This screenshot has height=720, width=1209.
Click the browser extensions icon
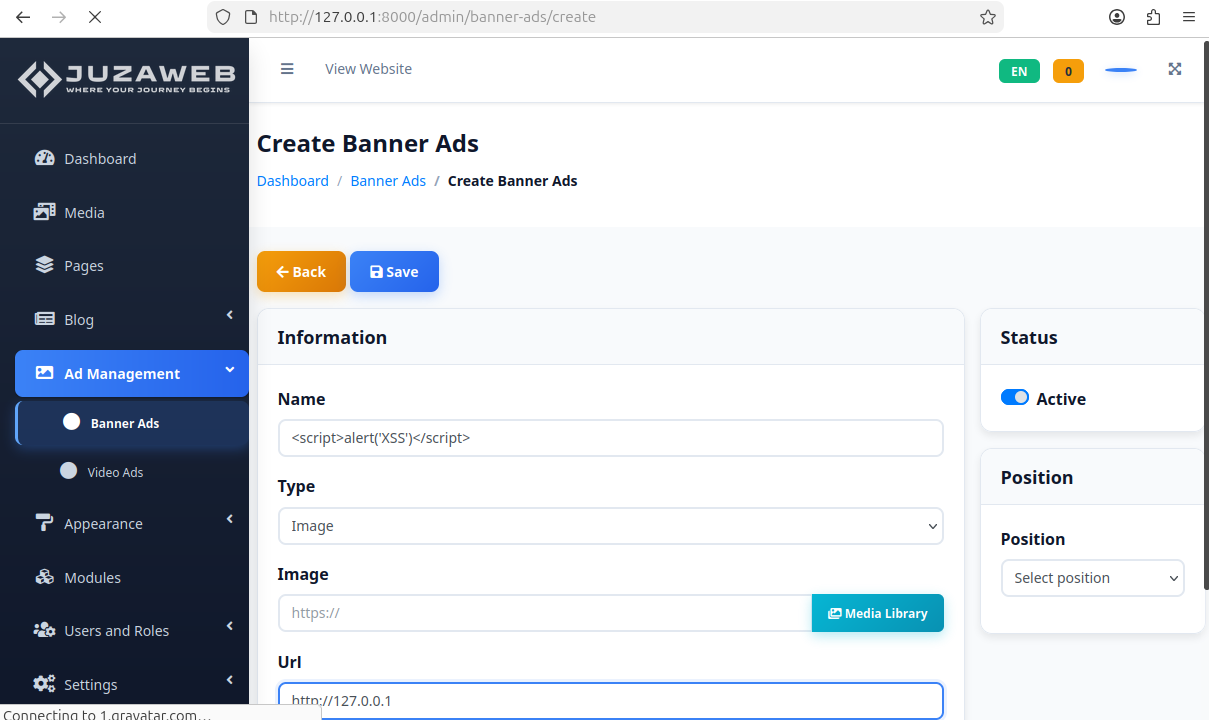pyautogui.click(x=1153, y=17)
